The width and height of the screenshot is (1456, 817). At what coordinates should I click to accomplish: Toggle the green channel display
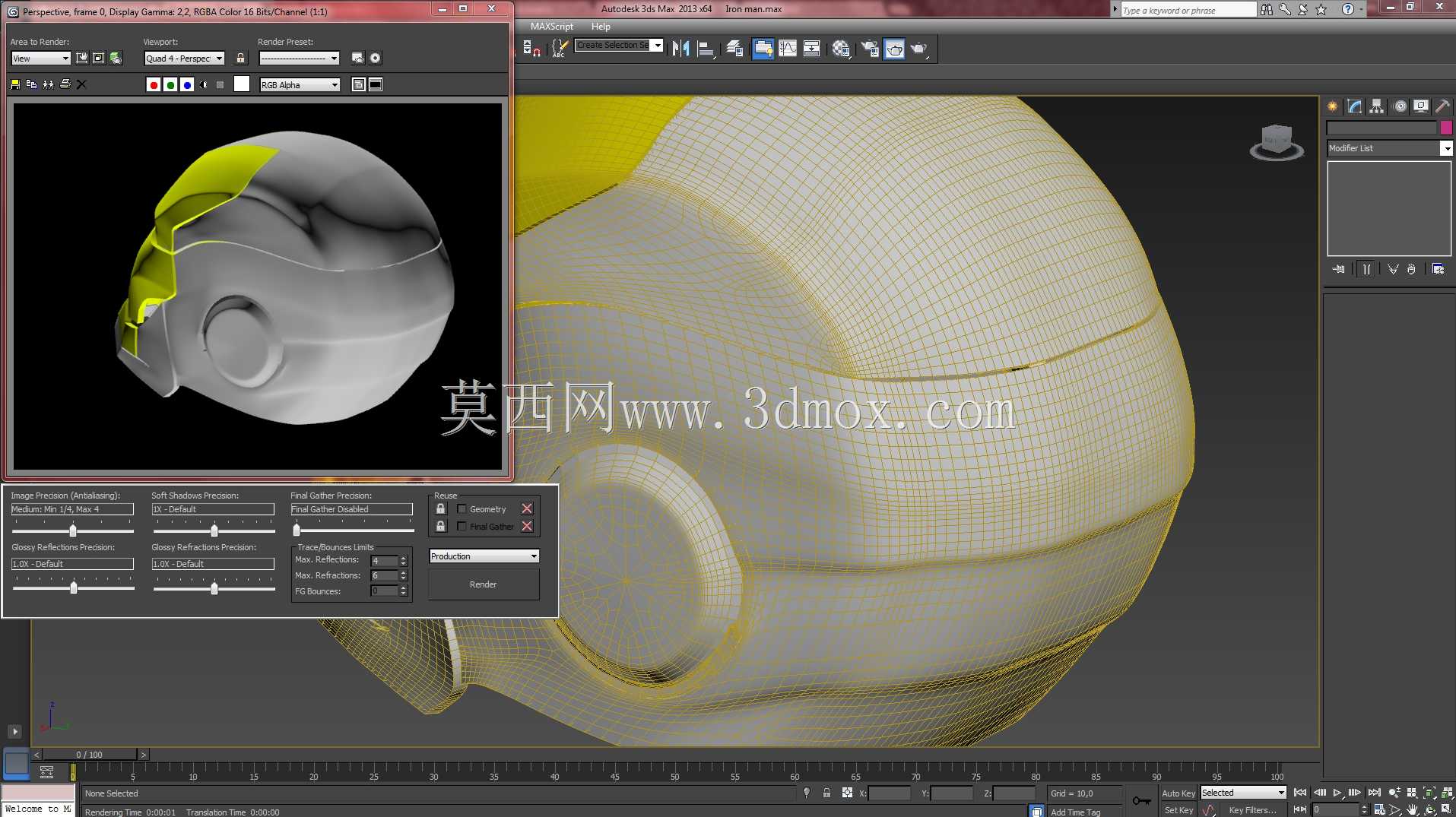(x=170, y=84)
